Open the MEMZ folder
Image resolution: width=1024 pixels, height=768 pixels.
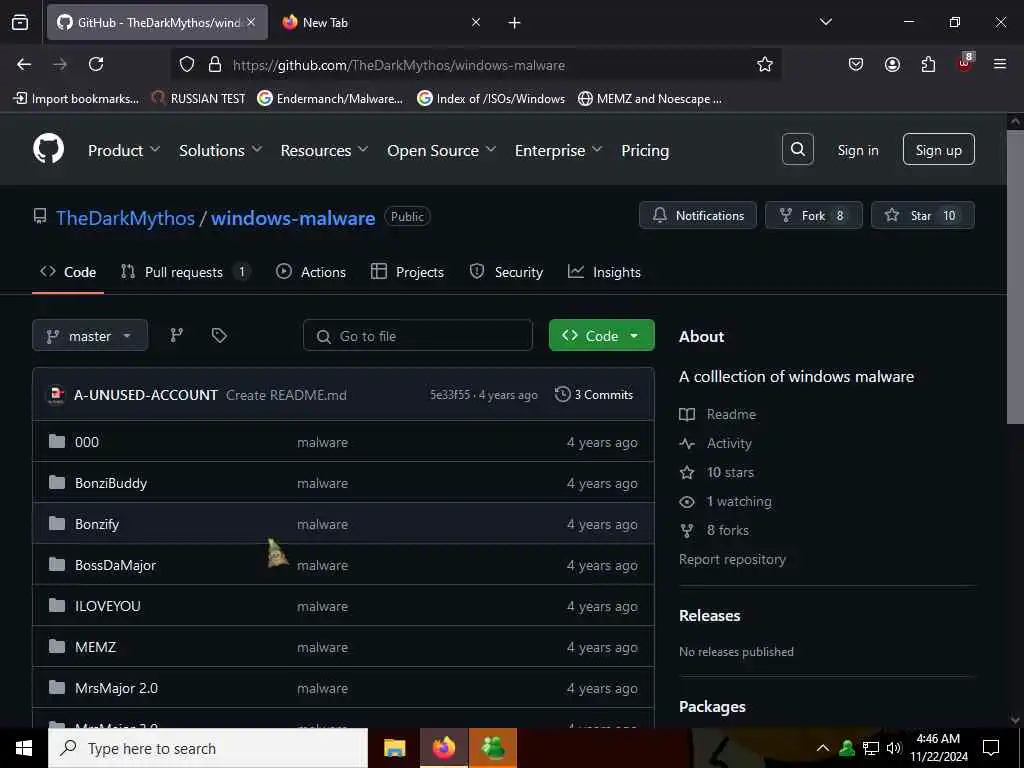(95, 647)
